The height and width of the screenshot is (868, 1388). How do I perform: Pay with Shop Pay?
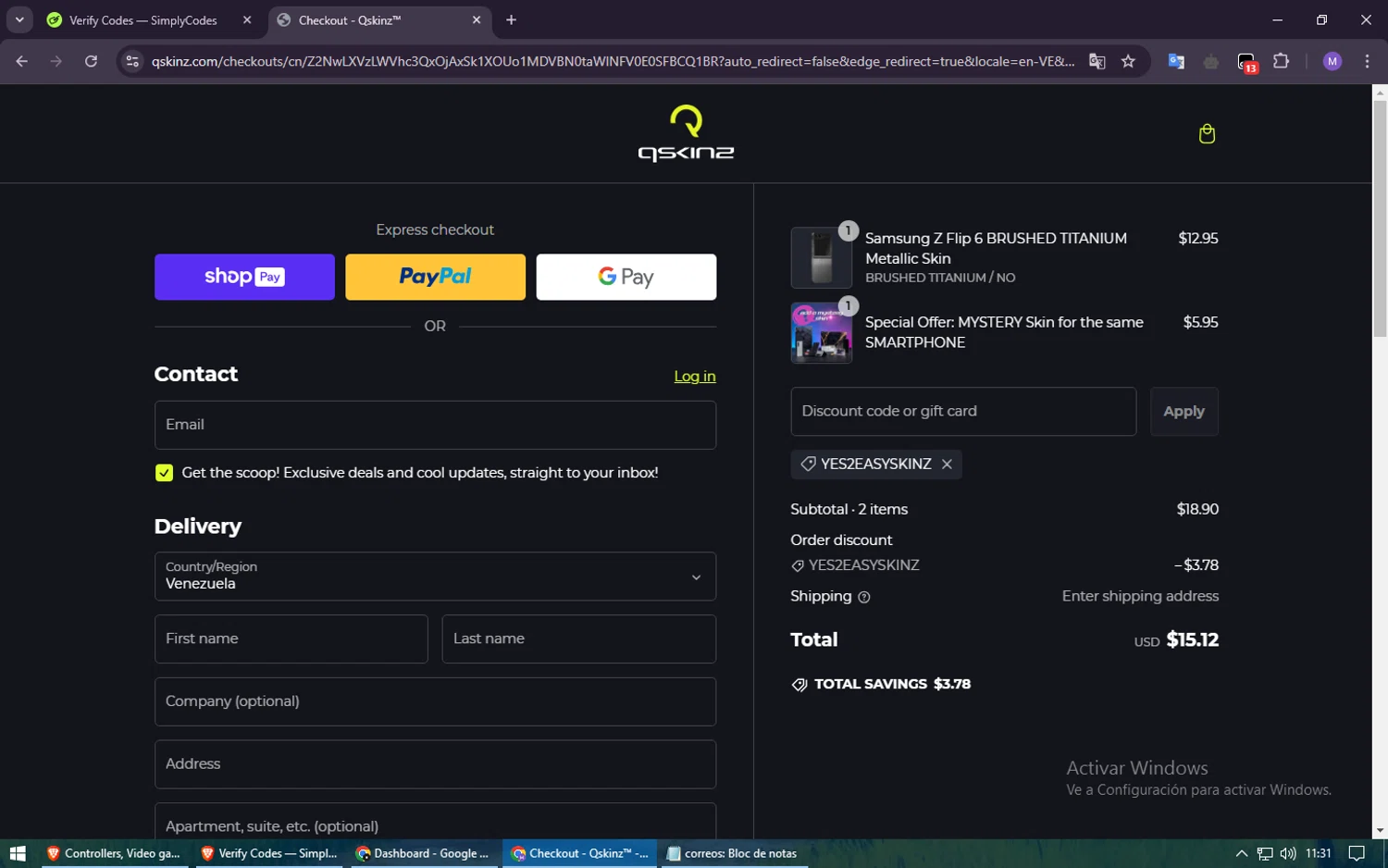click(244, 277)
